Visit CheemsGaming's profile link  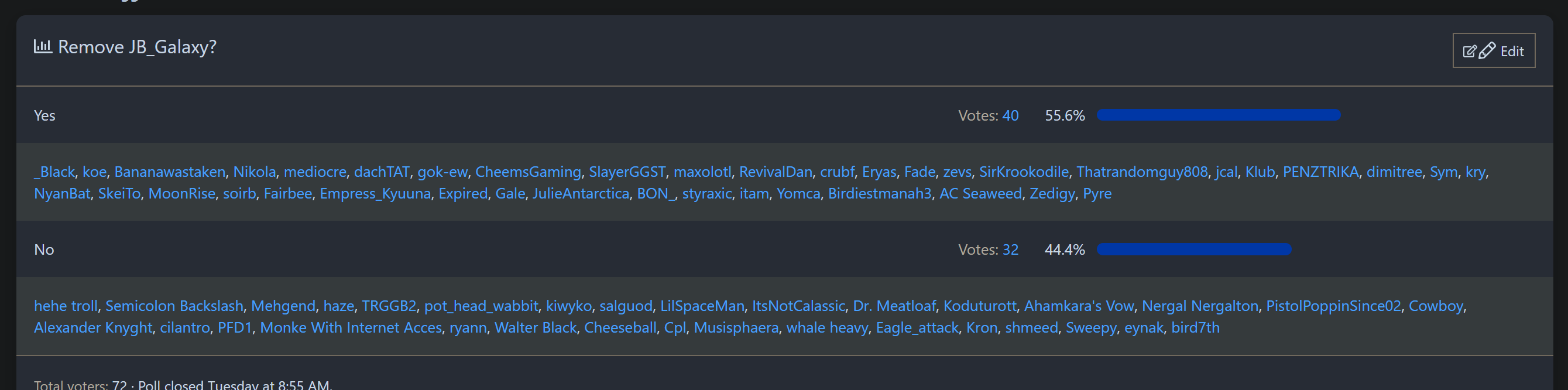[528, 172]
